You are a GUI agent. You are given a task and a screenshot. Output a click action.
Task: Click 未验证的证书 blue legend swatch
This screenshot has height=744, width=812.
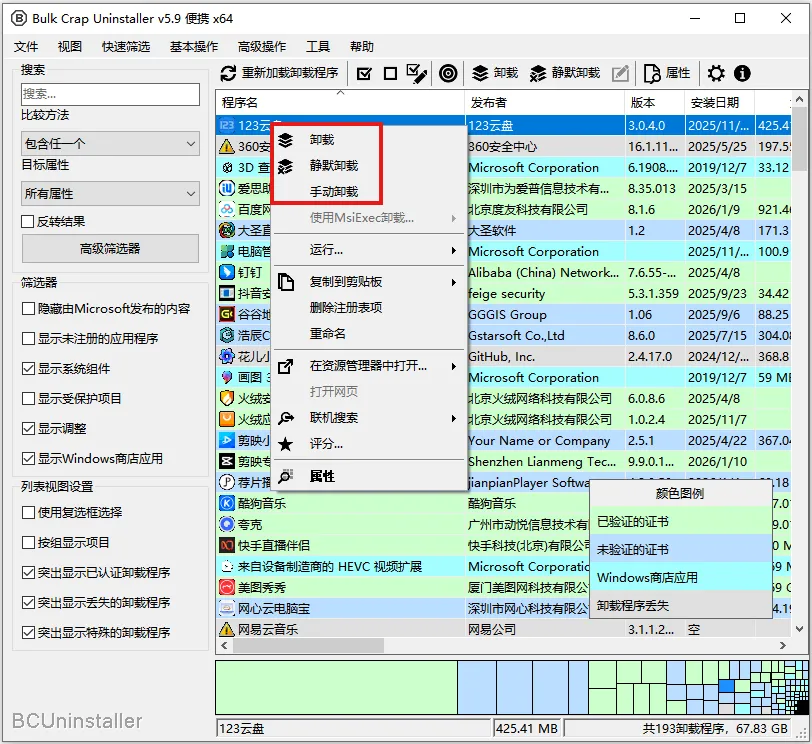point(681,549)
